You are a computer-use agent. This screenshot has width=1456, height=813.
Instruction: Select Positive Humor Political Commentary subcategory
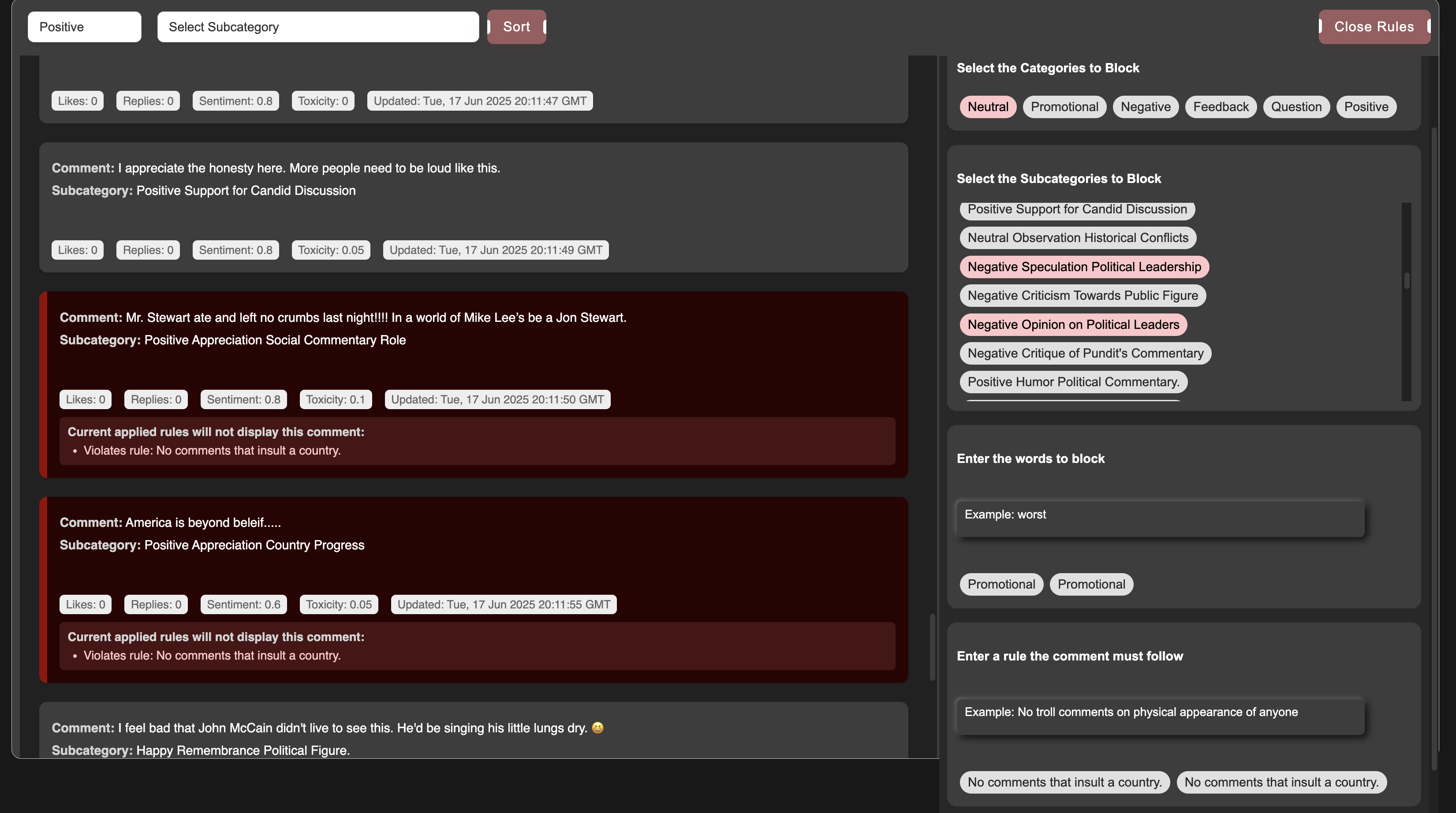[1073, 382]
